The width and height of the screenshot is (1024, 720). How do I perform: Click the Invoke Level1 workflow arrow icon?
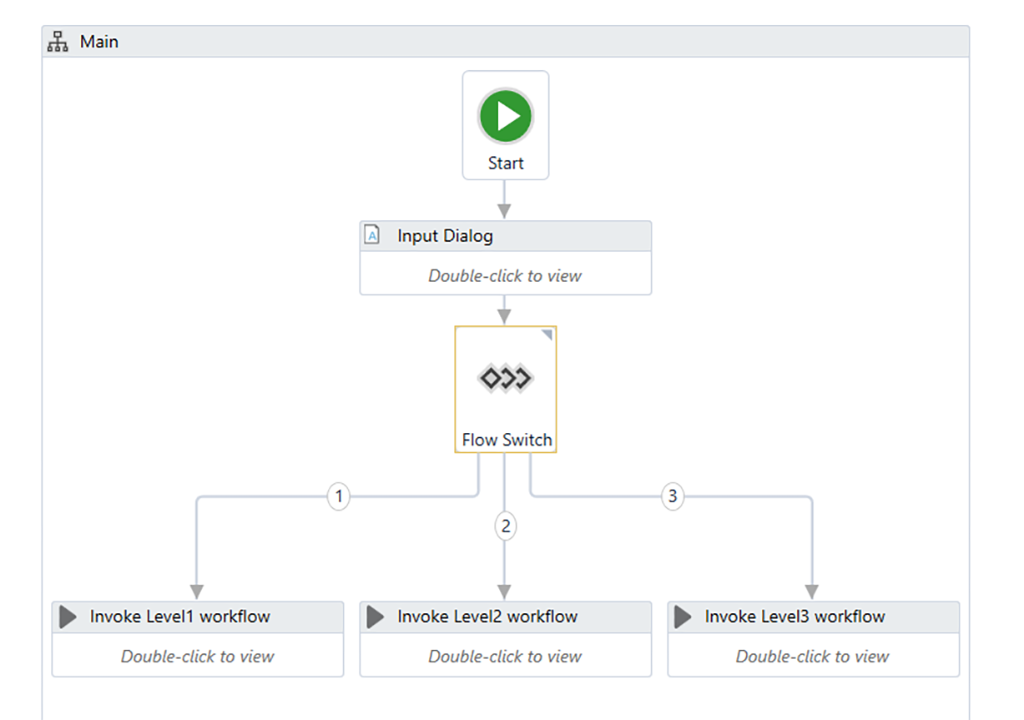(x=68, y=617)
